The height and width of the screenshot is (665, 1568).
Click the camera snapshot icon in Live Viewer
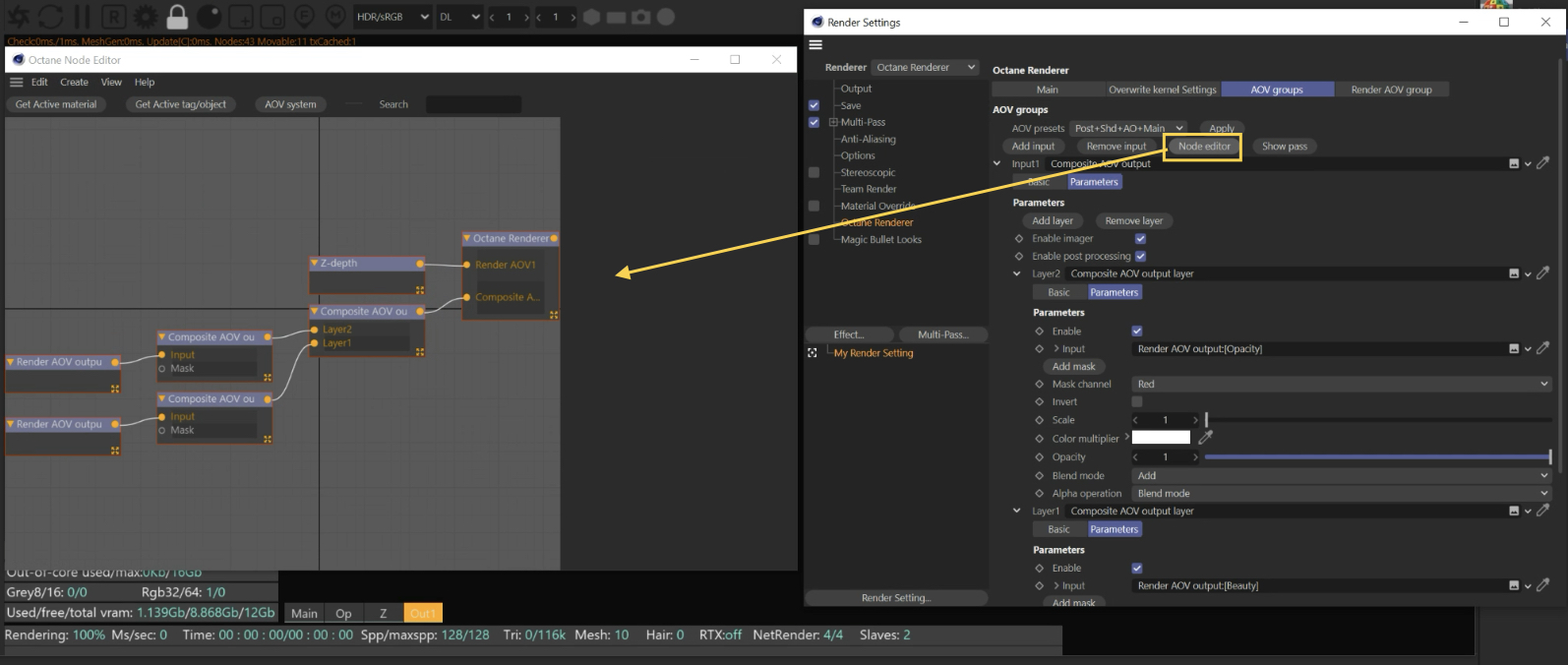[x=640, y=17]
